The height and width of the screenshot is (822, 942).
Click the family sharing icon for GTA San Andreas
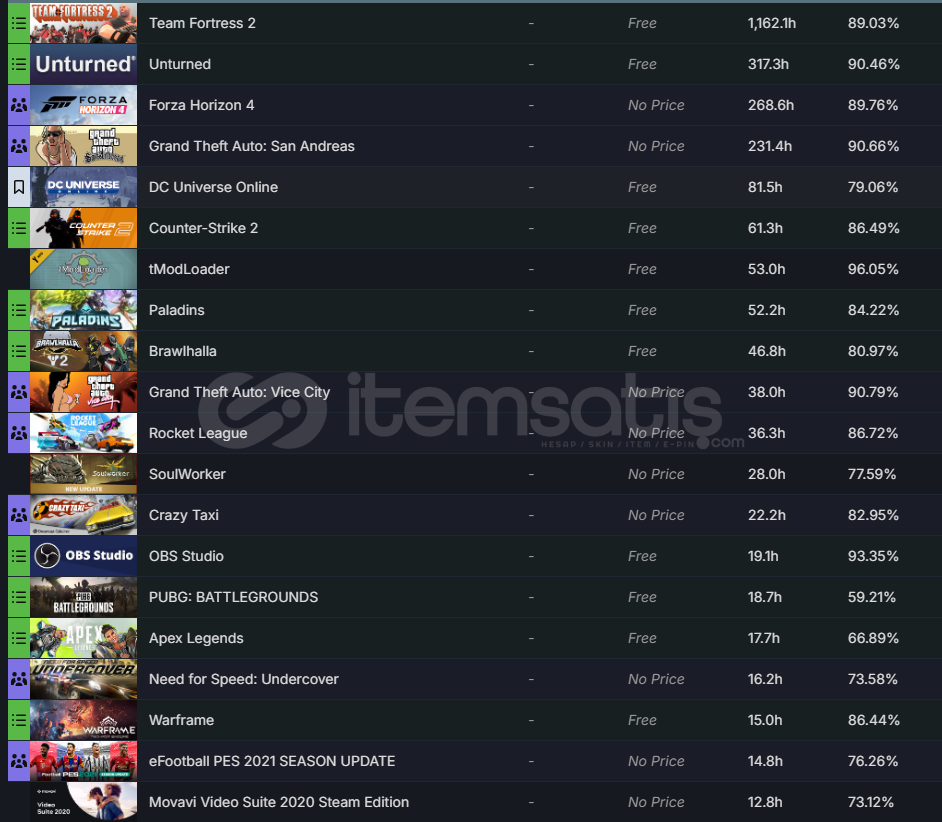pos(19,146)
